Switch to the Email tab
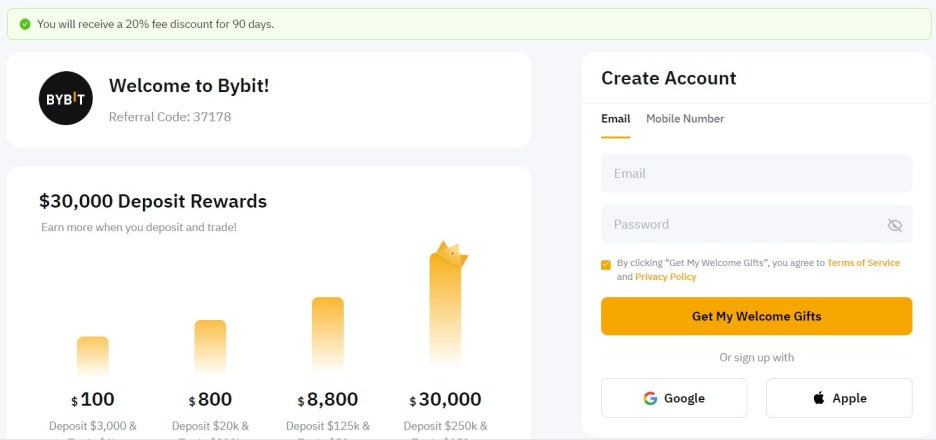This screenshot has height=440, width=936. pos(615,119)
